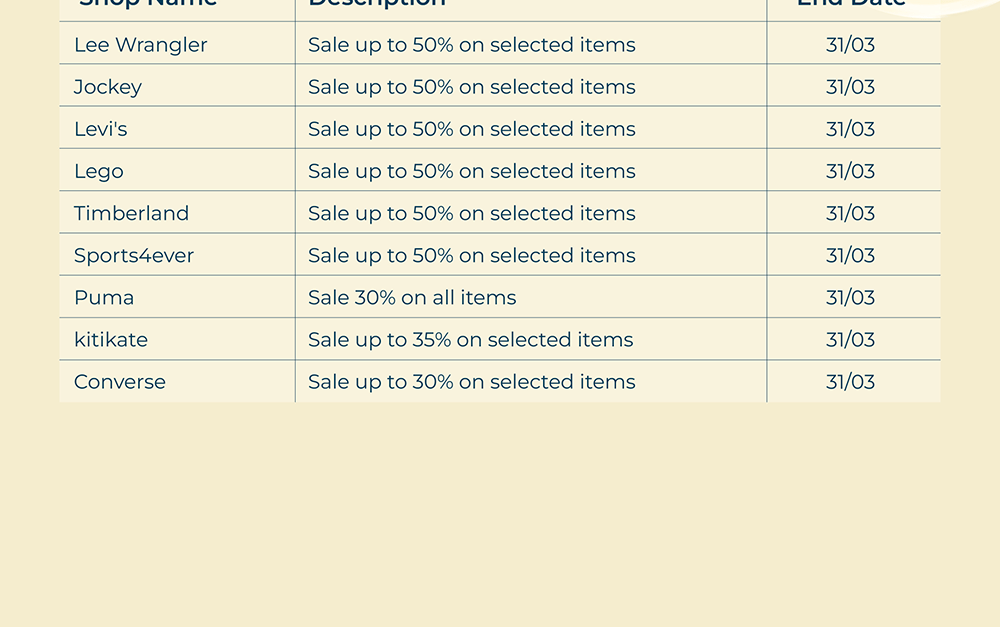Click the 31/03 end date for Lego
Viewport: 1000px width, 627px height.
point(850,171)
